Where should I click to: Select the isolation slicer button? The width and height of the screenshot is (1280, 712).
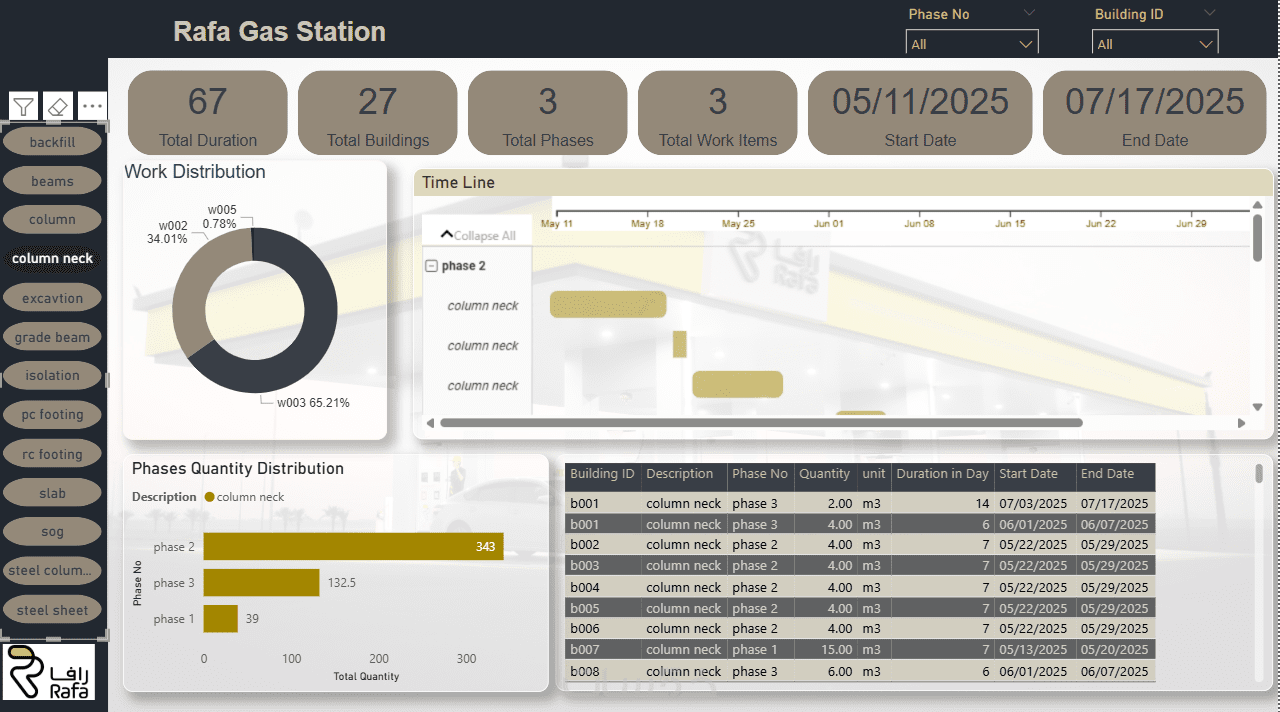53,376
